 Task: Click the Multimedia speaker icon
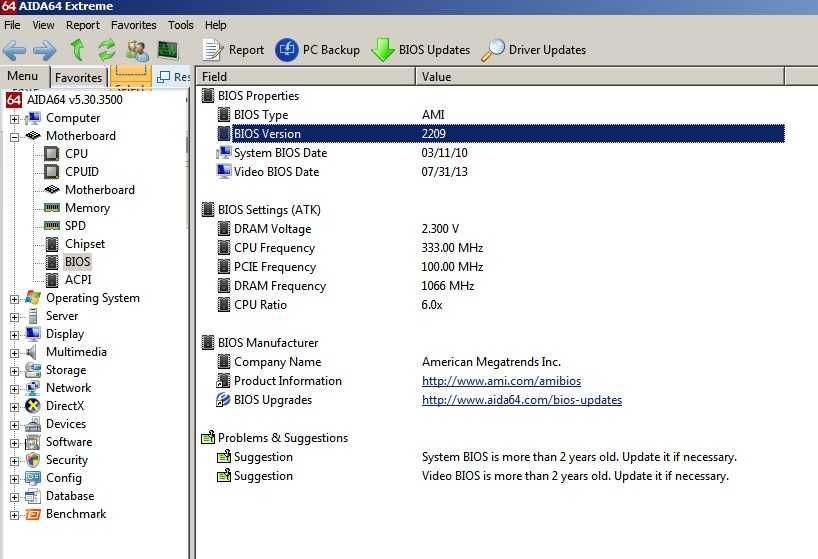pyautogui.click(x=33, y=352)
